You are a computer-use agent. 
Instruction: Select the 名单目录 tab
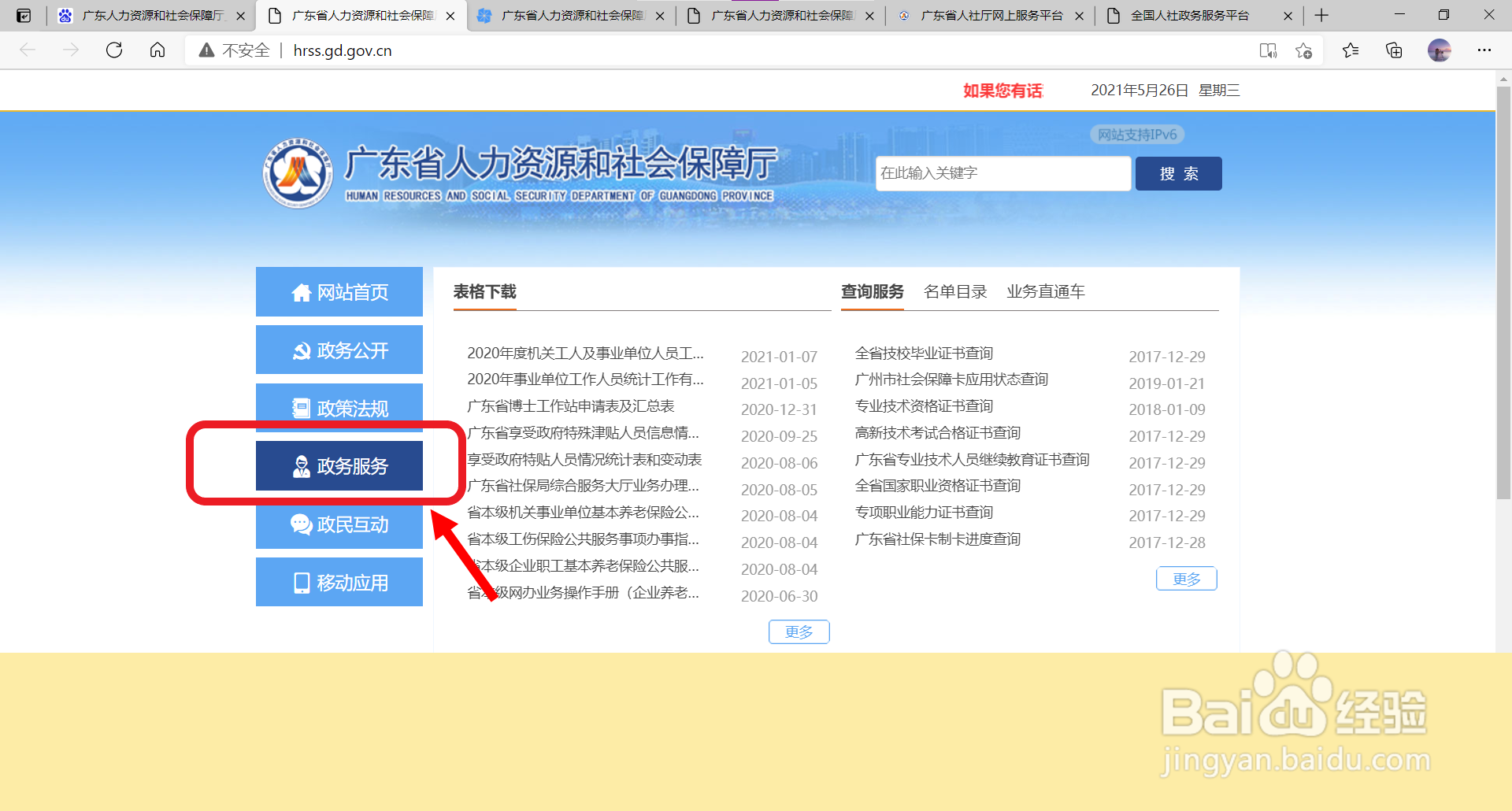tap(955, 292)
